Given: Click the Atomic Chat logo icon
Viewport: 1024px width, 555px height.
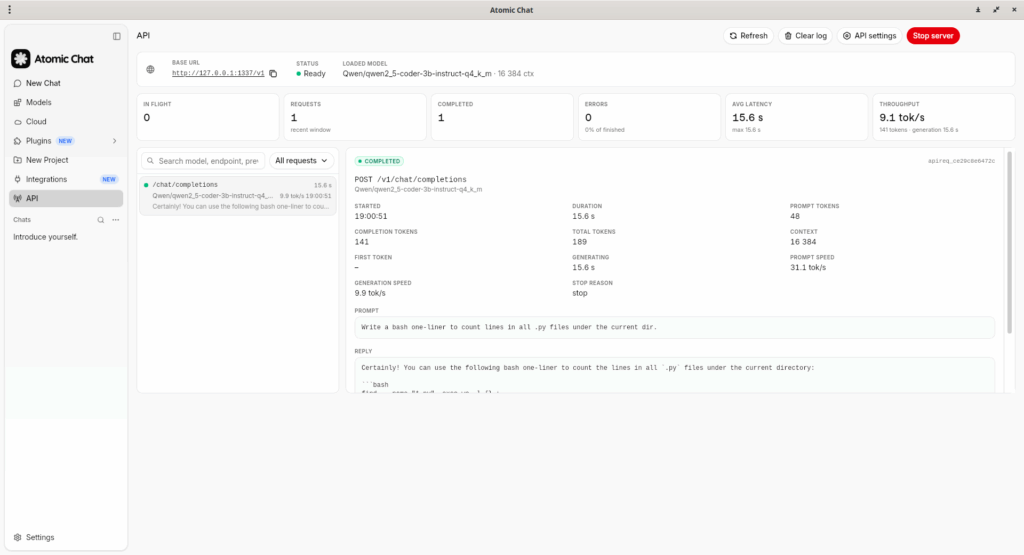Looking at the screenshot, I should click(20, 59).
